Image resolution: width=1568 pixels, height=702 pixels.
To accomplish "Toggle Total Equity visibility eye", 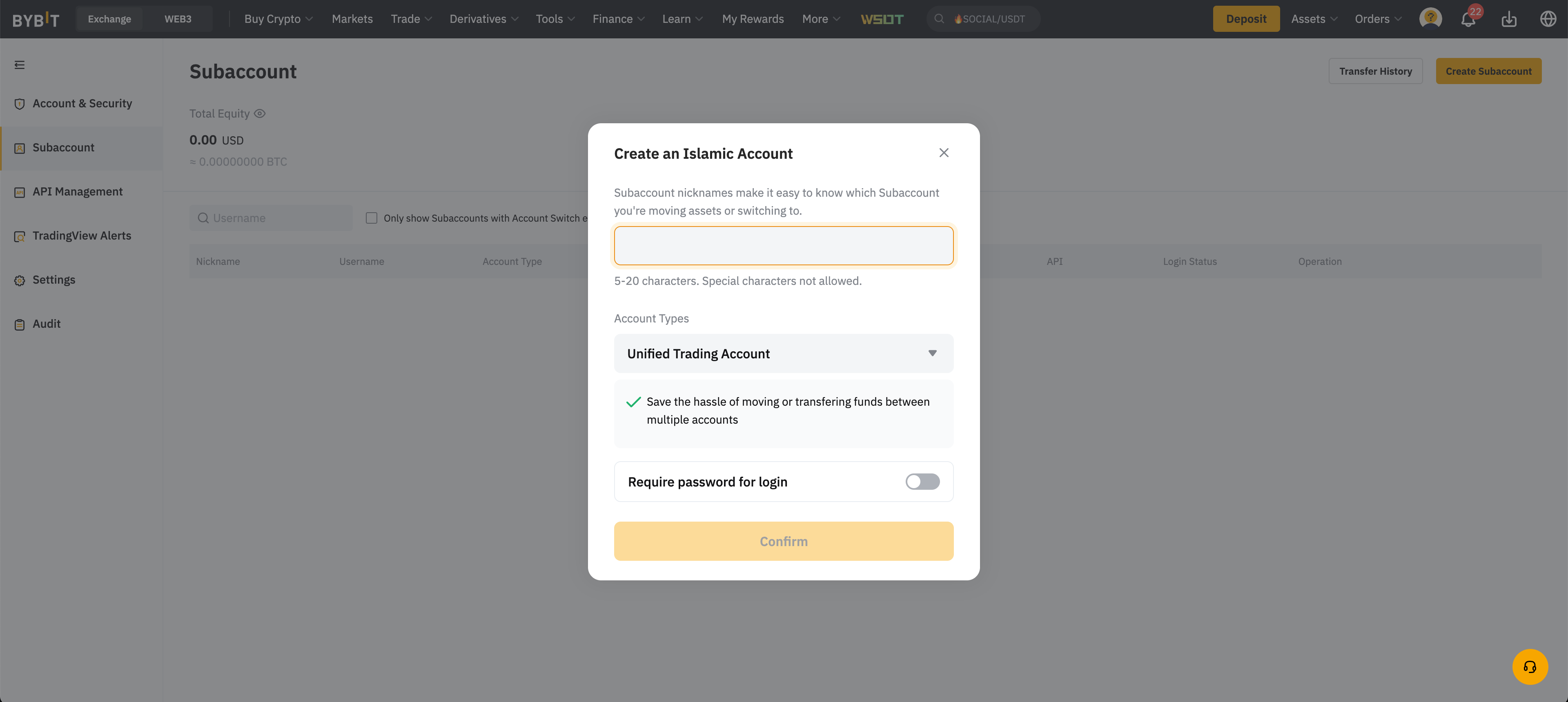I will pos(260,114).
